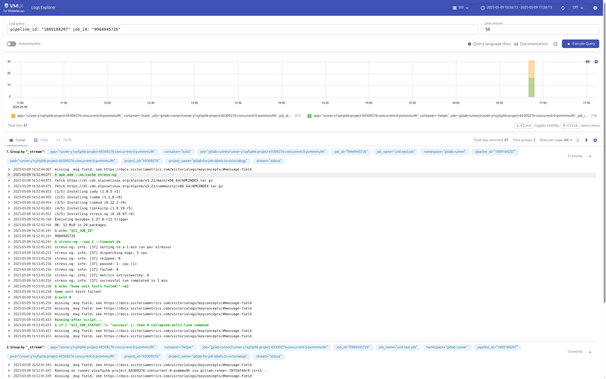Image resolution: width=606 pixels, height=379 pixels.
Task: Open the time range picker in the header
Action: pos(516,8)
